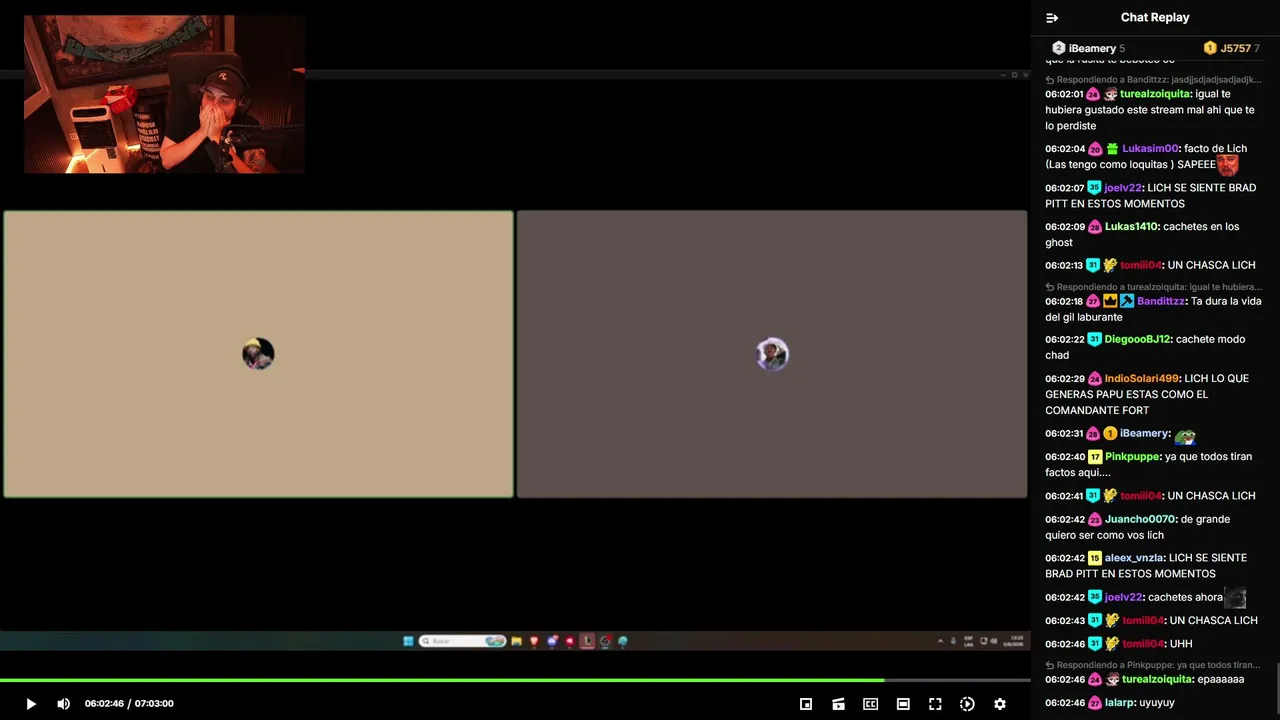Open Juancho0070 username in chat
1280x720 pixels.
tap(1139, 520)
